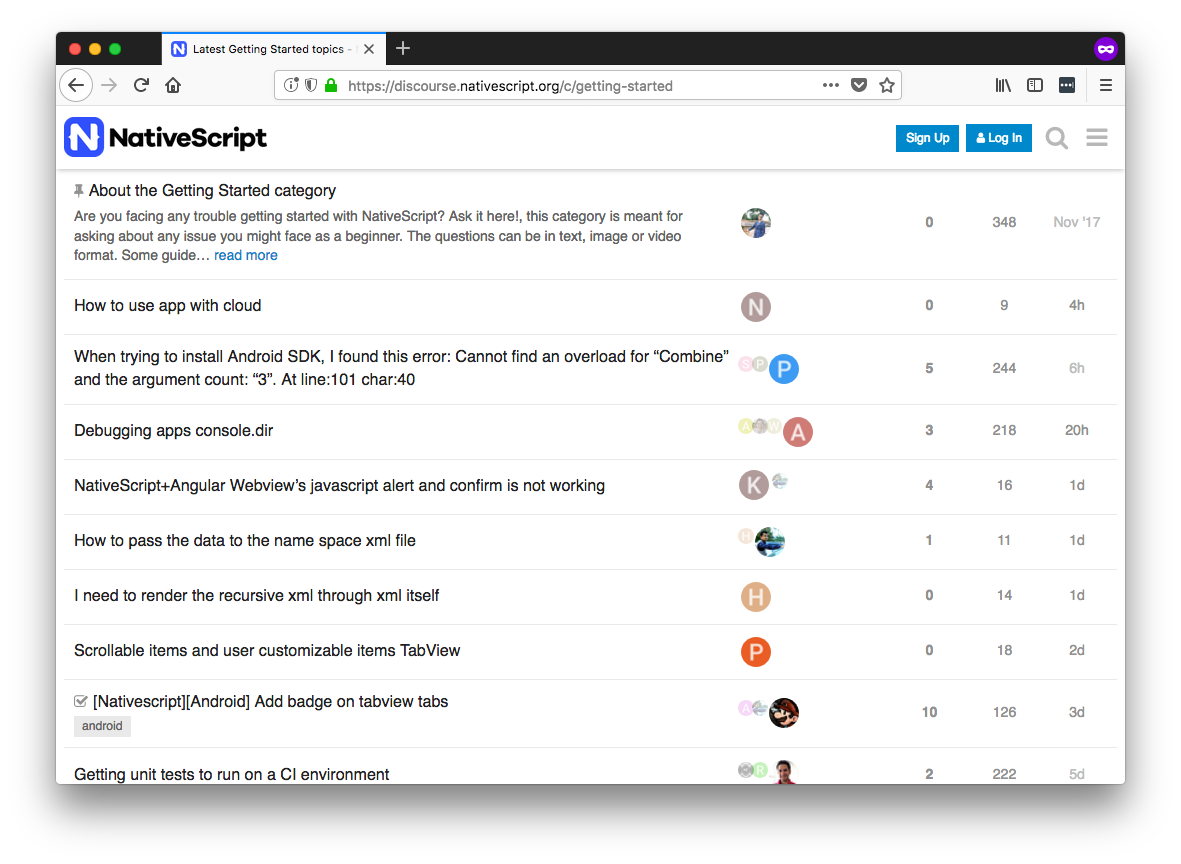Viewport: 1181px width, 864px height.
Task: Open Firefox Library icon in toolbar
Action: 1003,85
